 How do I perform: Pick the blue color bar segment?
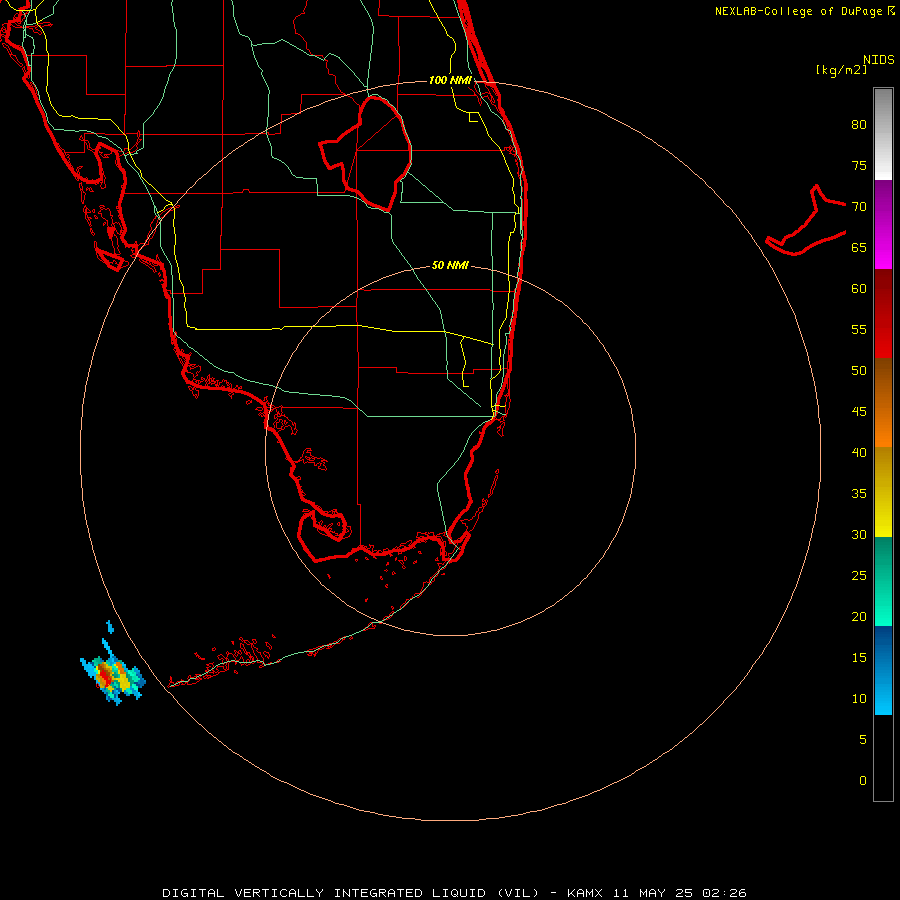coord(883,670)
